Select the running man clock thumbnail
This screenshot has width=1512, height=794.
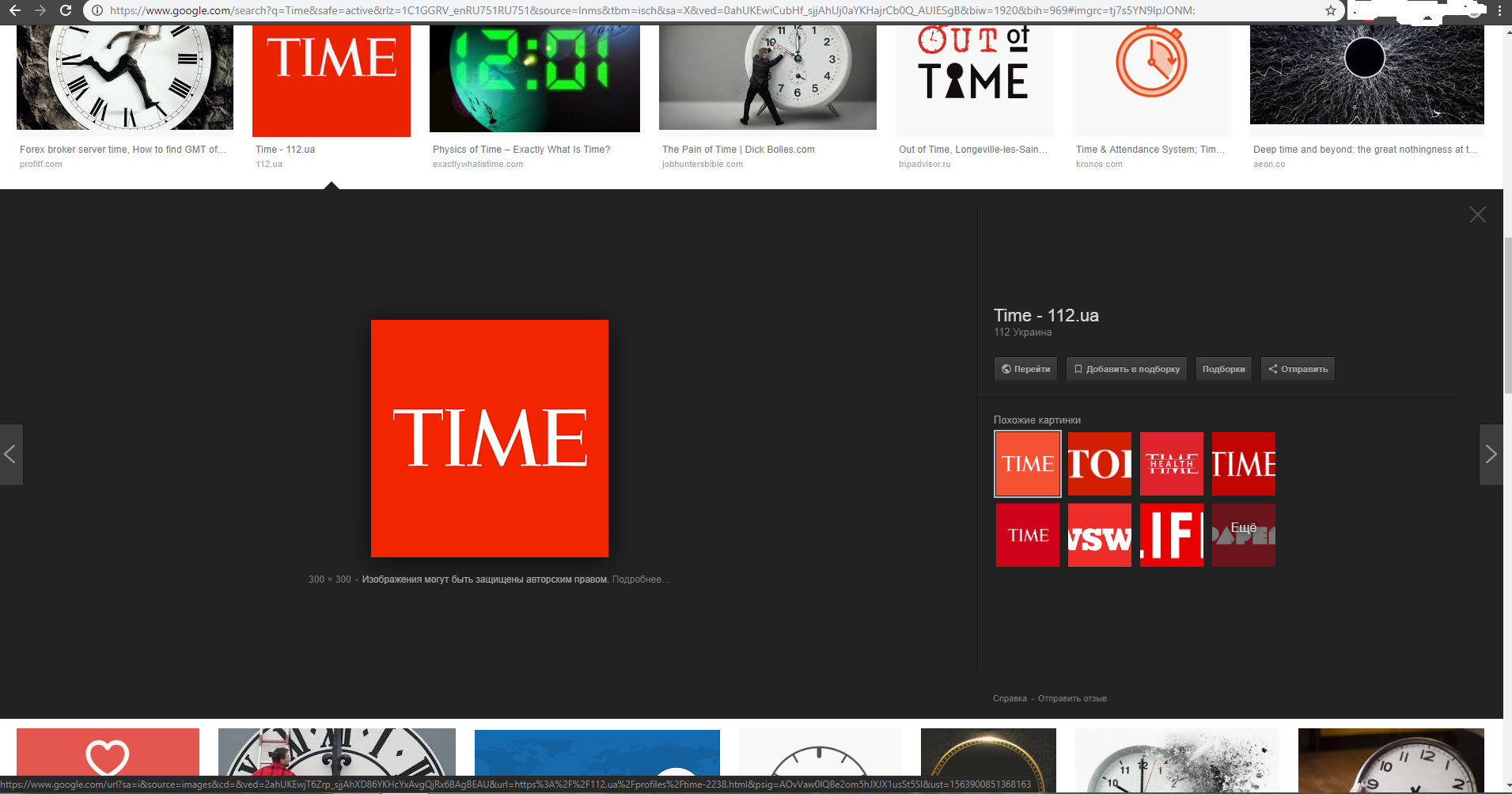(125, 77)
